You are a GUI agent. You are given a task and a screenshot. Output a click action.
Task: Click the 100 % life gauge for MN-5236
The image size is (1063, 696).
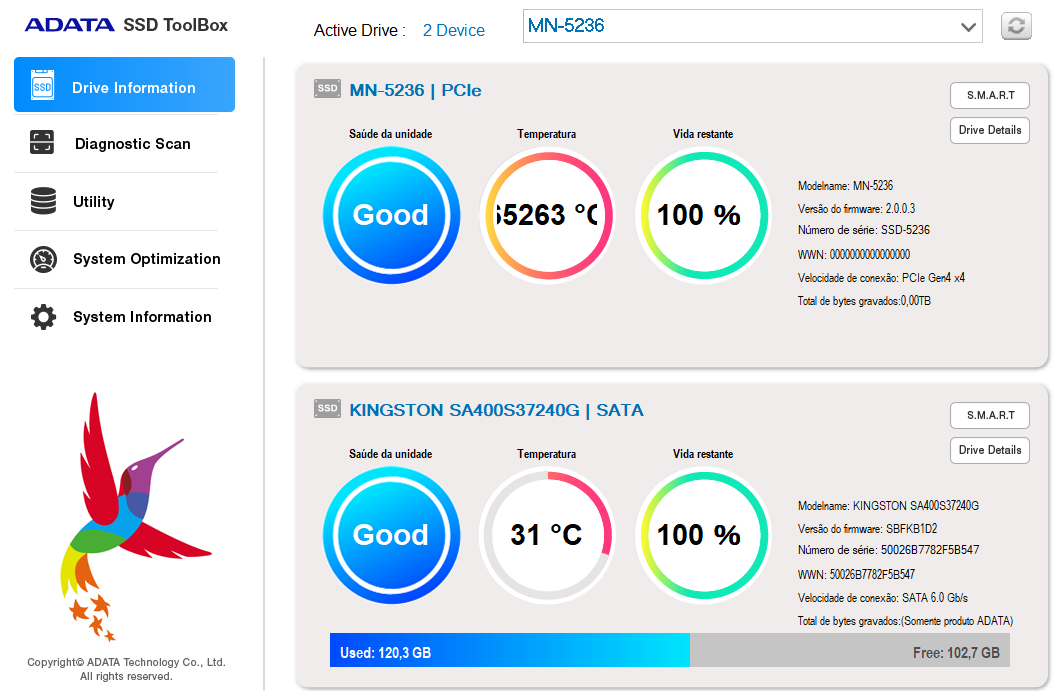pyautogui.click(x=703, y=215)
